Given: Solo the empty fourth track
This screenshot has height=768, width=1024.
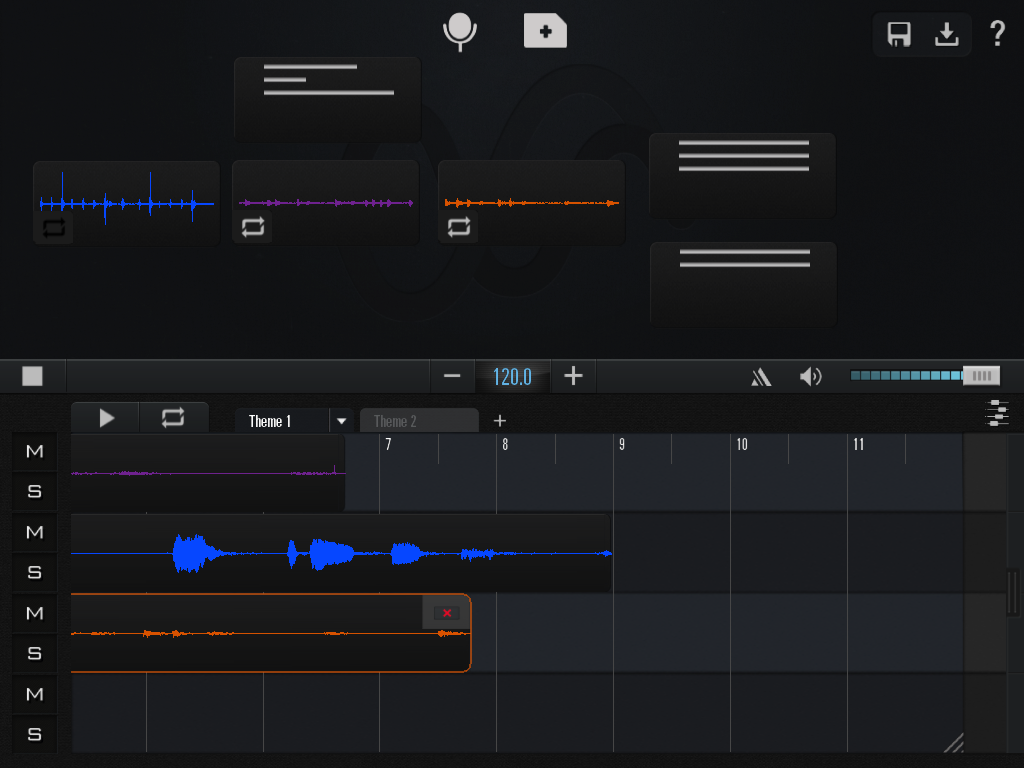Looking at the screenshot, I should [x=35, y=734].
